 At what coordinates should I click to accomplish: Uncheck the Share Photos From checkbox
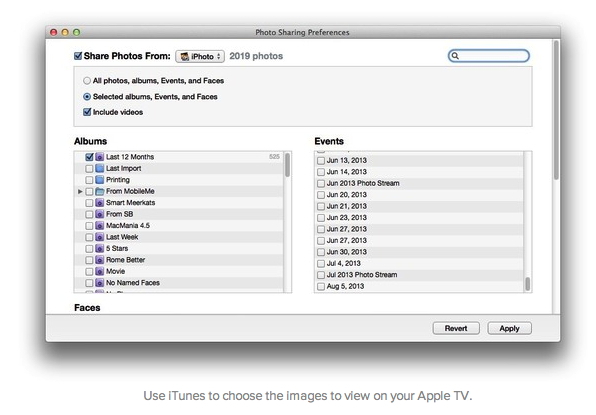click(78, 56)
